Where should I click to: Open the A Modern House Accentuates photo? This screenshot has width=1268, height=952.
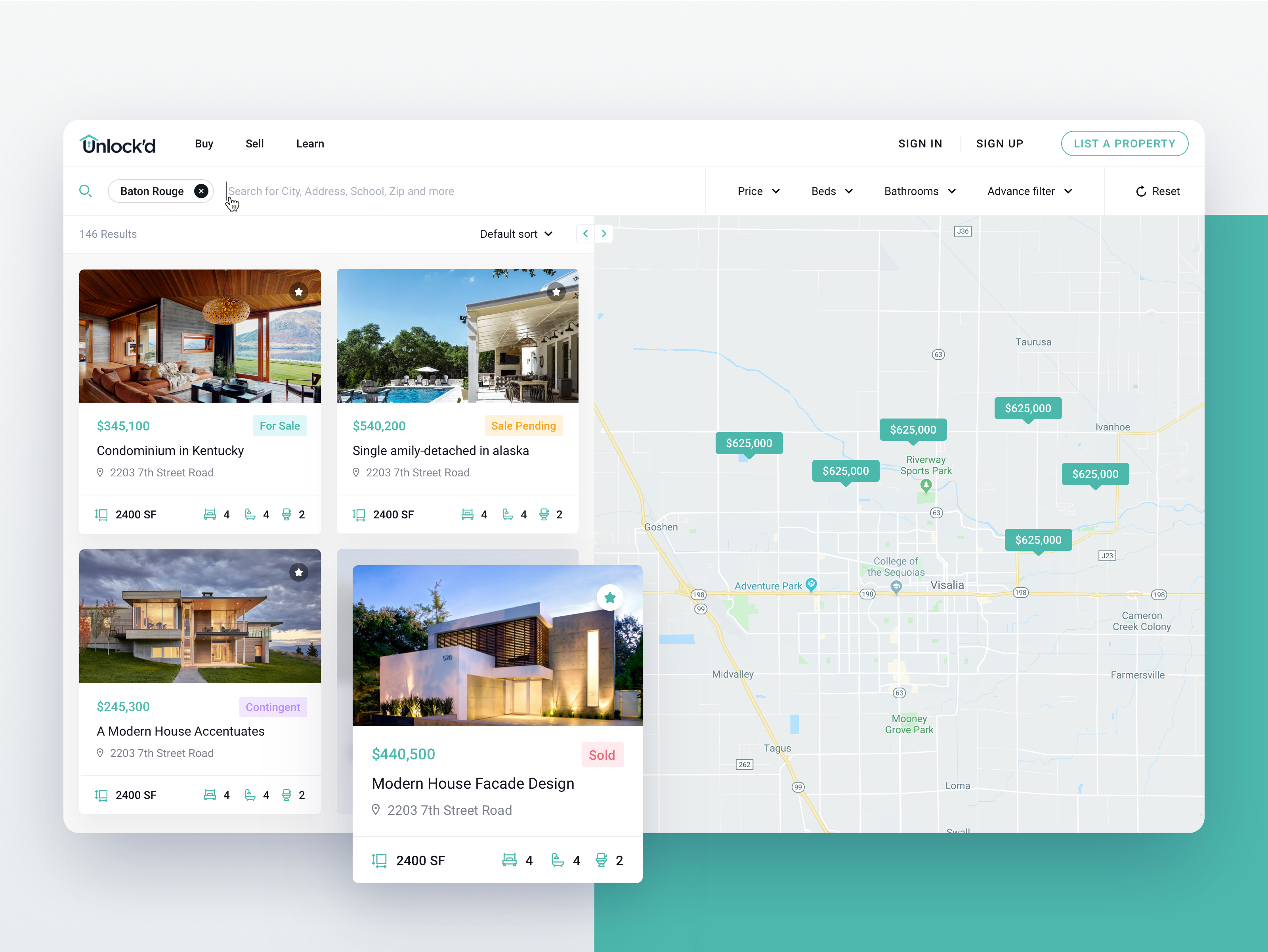(x=200, y=617)
